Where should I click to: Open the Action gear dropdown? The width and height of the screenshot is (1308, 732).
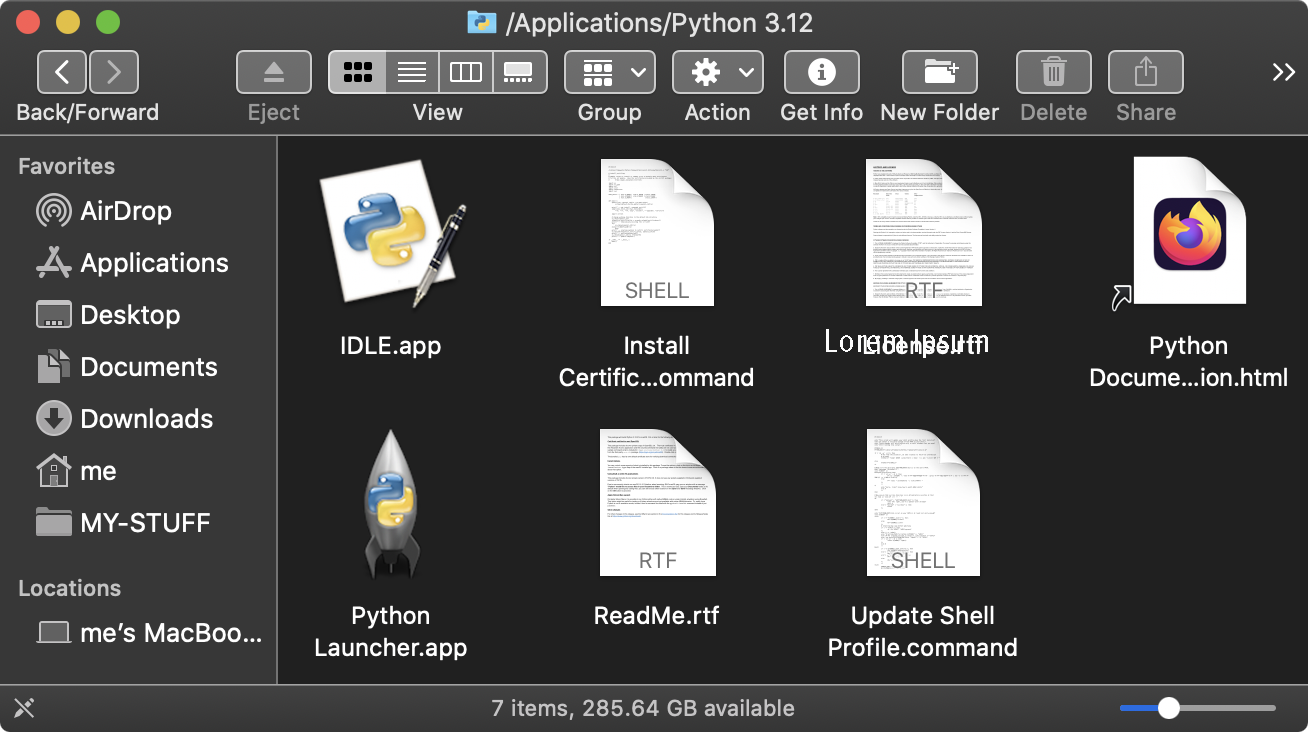pyautogui.click(x=717, y=72)
